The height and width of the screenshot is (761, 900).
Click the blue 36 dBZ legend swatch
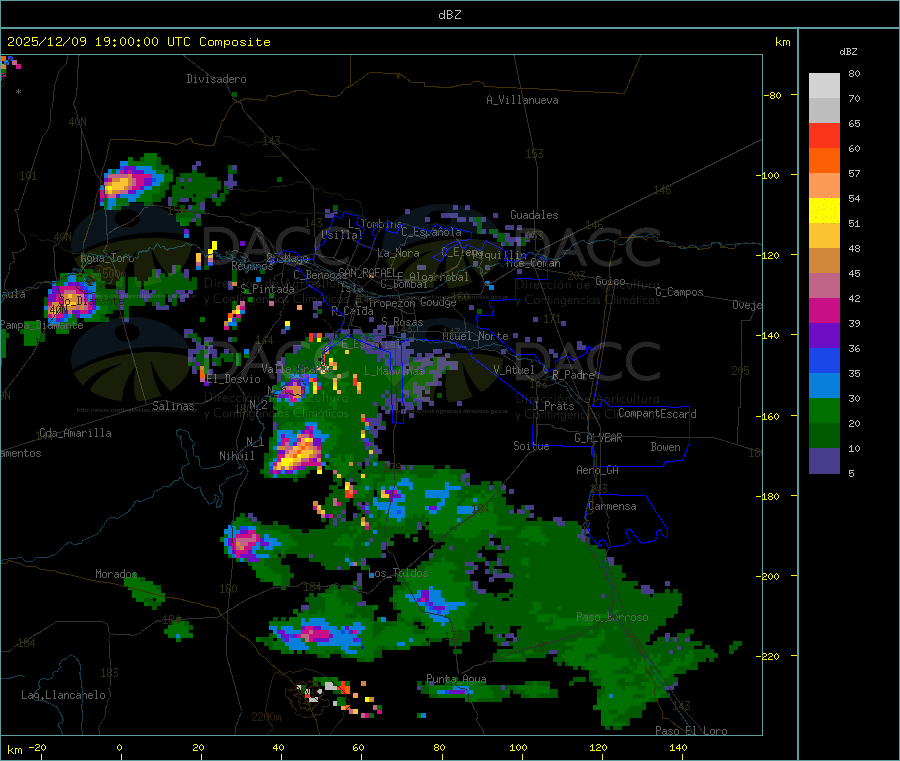(x=824, y=360)
